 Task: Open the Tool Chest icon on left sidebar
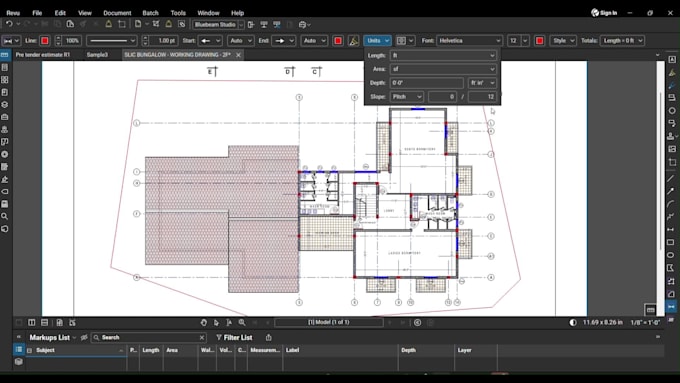[x=5, y=117]
